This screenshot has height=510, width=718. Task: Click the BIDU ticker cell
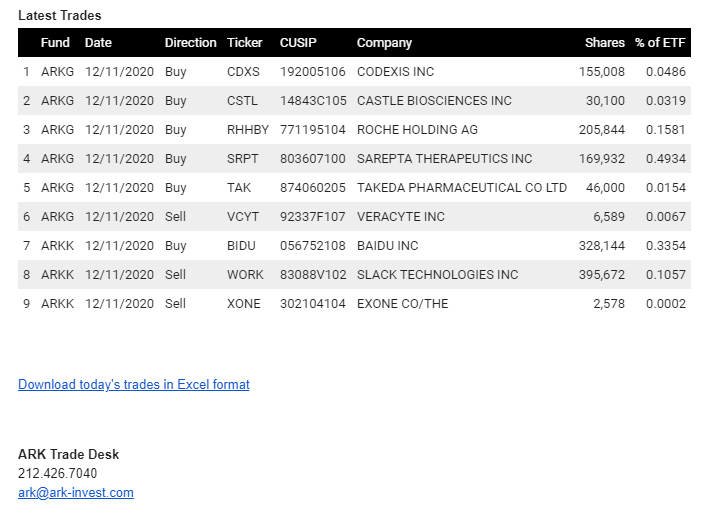[241, 246]
